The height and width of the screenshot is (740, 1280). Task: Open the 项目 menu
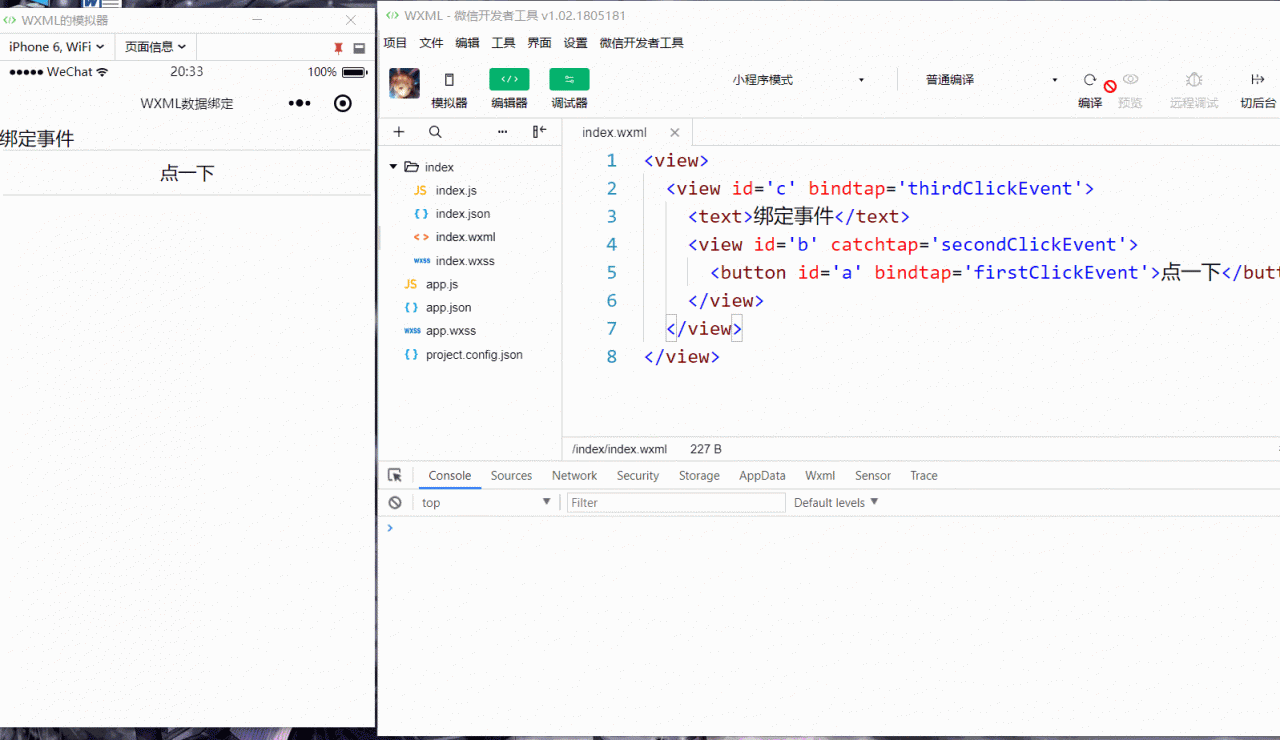click(x=395, y=43)
